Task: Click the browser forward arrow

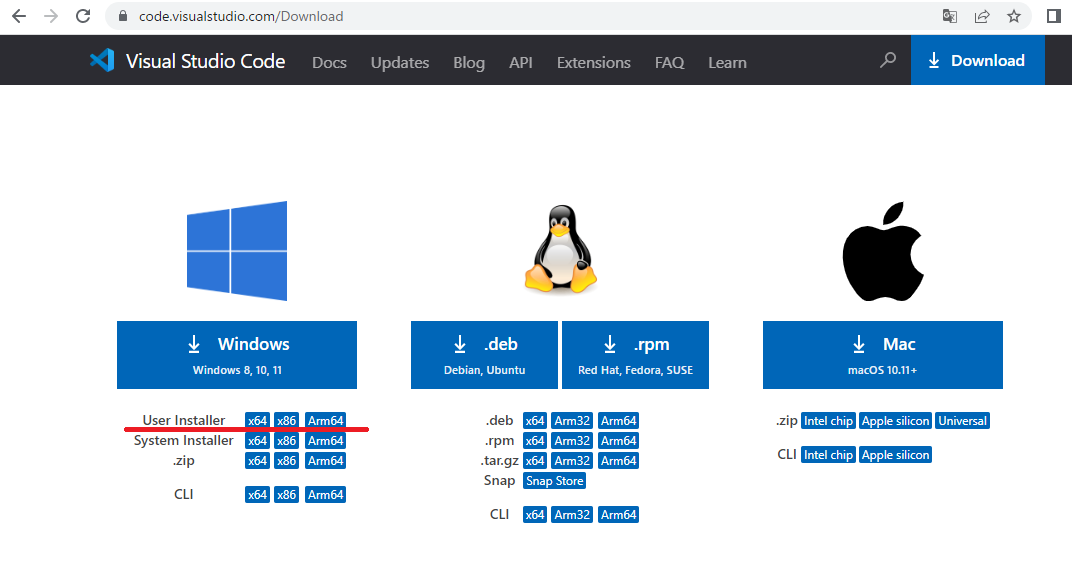Action: [x=51, y=16]
